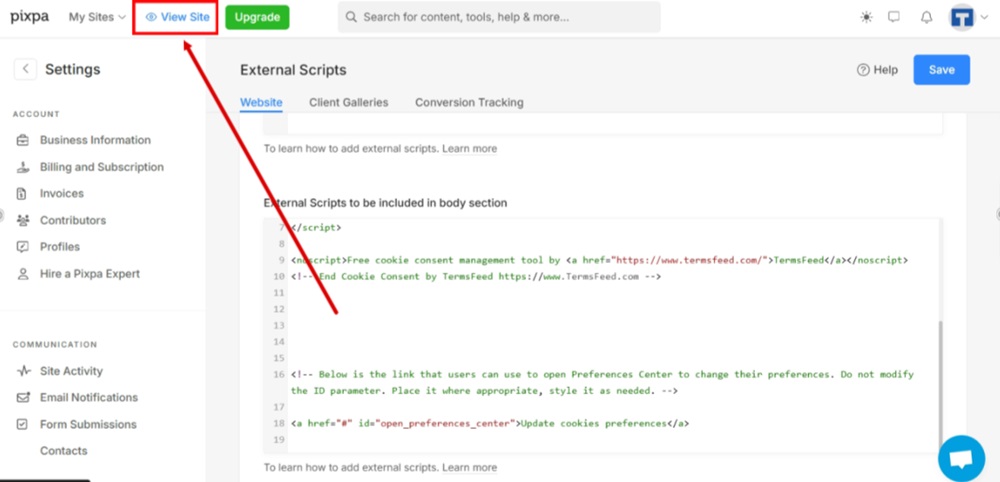Click code line 10 End Cookie Consent comment
Screen dimensions: 1000x482
click(476, 277)
